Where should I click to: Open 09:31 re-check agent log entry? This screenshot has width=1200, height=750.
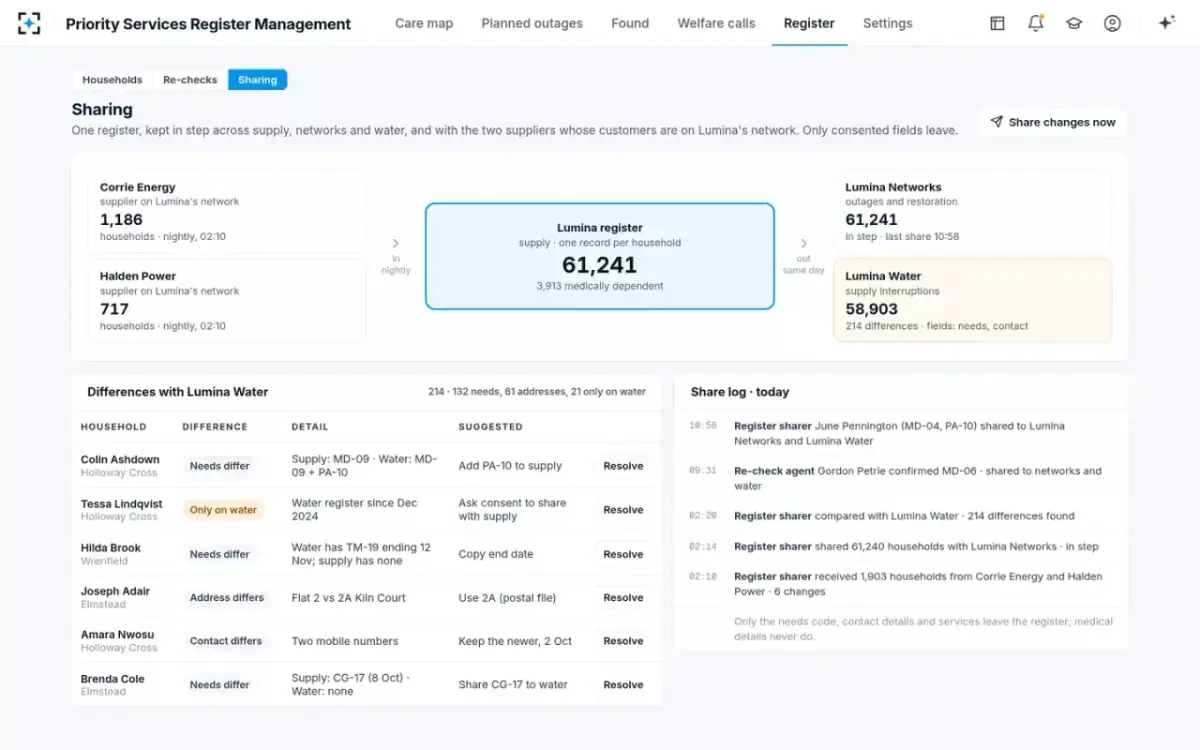(901, 478)
